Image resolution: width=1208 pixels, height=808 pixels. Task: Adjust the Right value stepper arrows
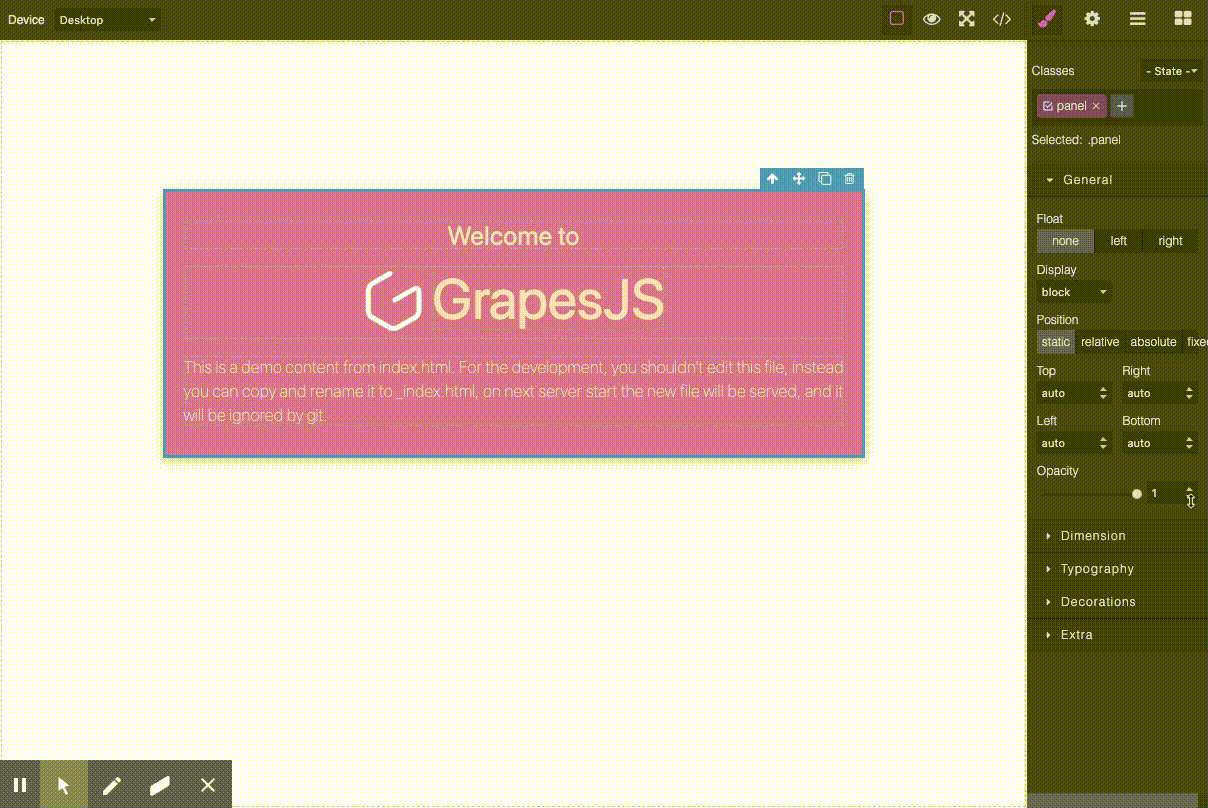pyautogui.click(x=1190, y=393)
